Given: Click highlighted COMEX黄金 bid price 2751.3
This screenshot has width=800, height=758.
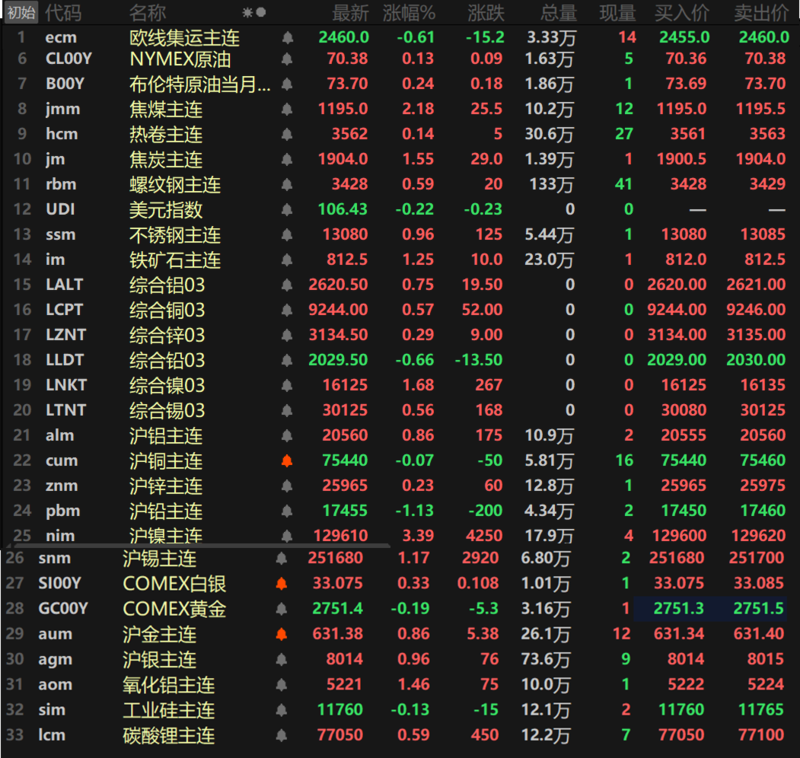Looking at the screenshot, I should point(679,609).
